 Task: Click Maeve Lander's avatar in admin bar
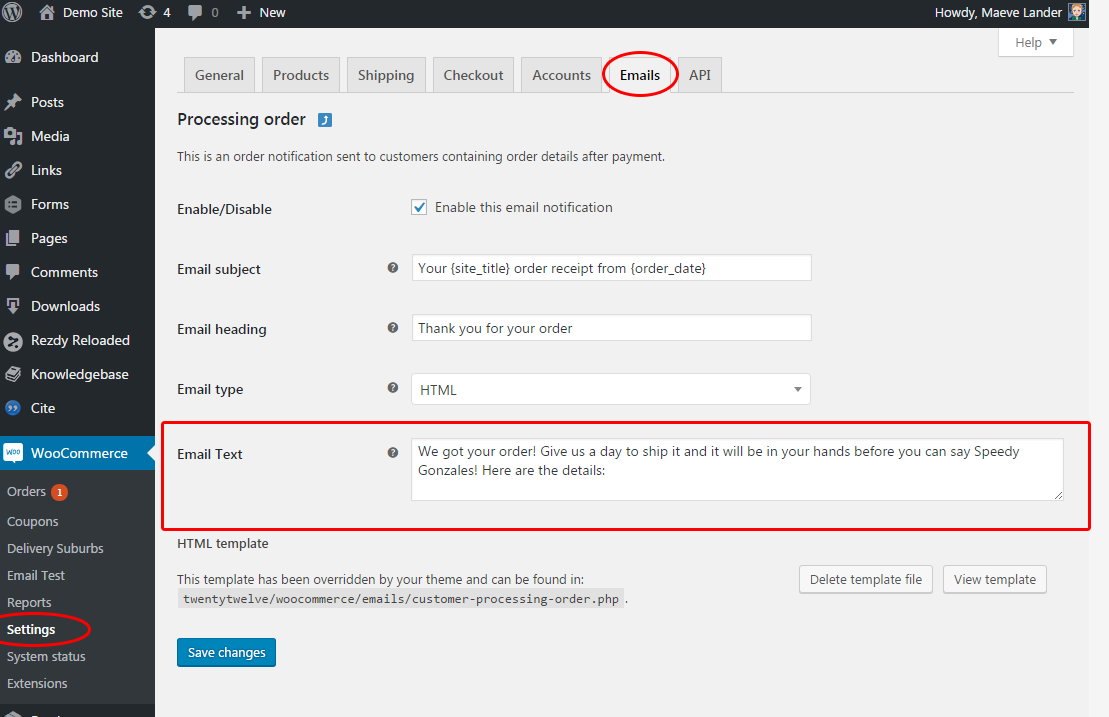pyautogui.click(x=1076, y=12)
